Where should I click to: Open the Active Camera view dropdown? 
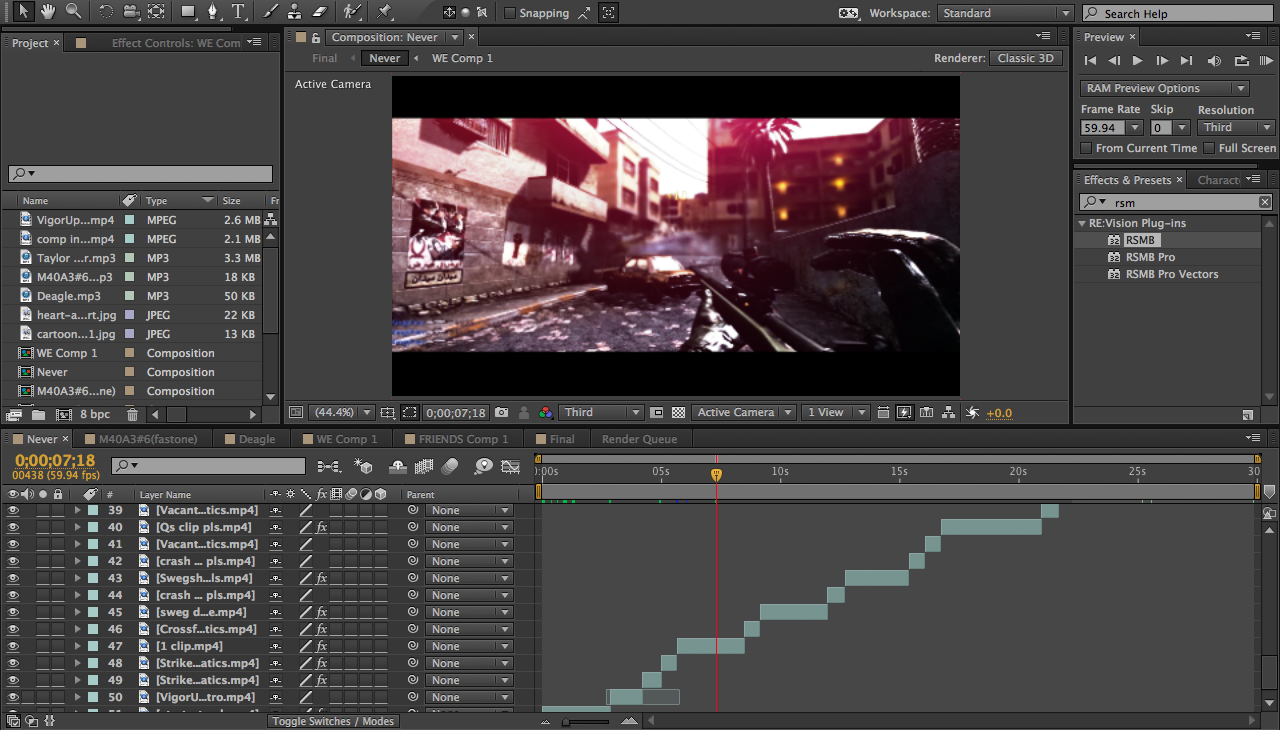745,412
